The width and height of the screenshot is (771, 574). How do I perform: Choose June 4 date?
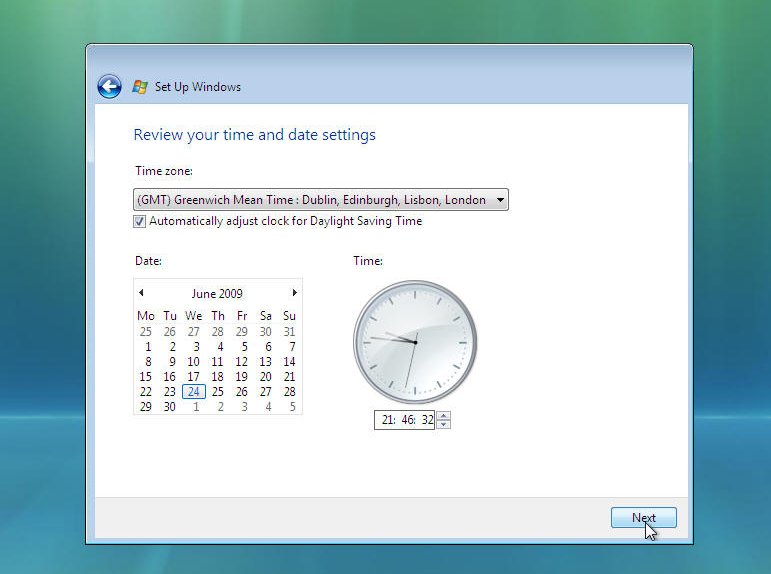click(220, 347)
